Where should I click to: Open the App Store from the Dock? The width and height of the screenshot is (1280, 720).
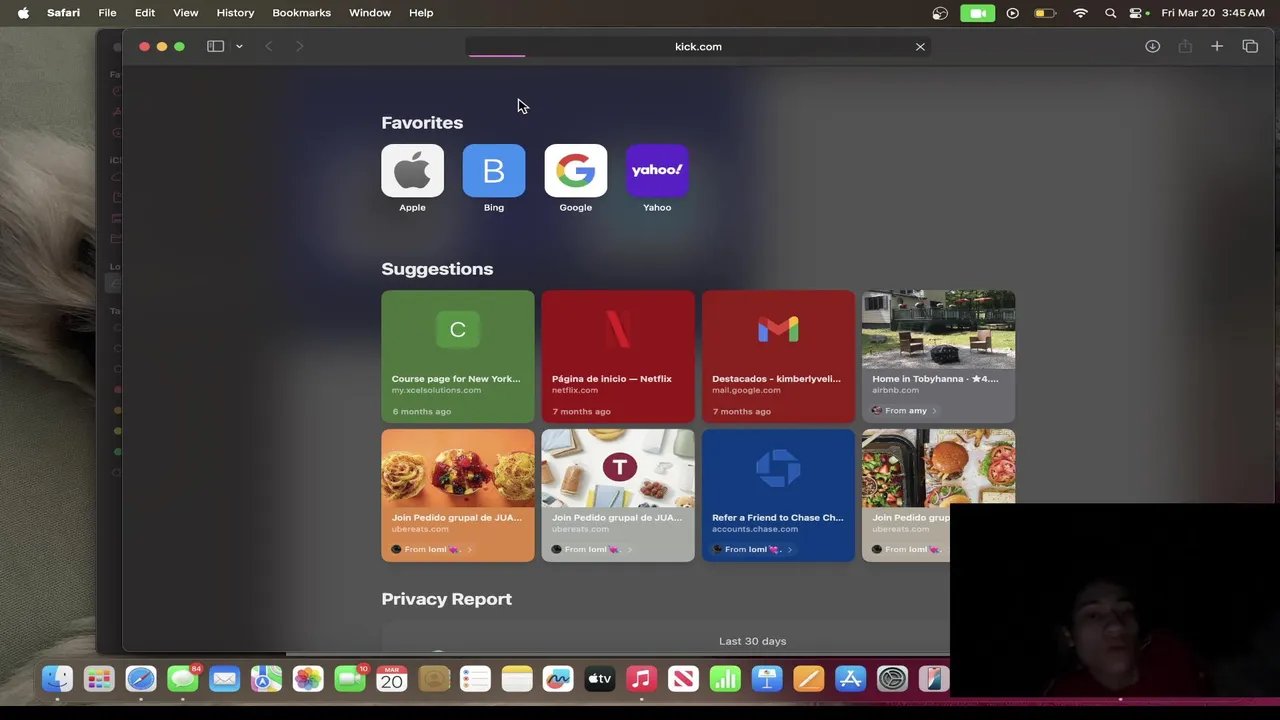click(851, 680)
